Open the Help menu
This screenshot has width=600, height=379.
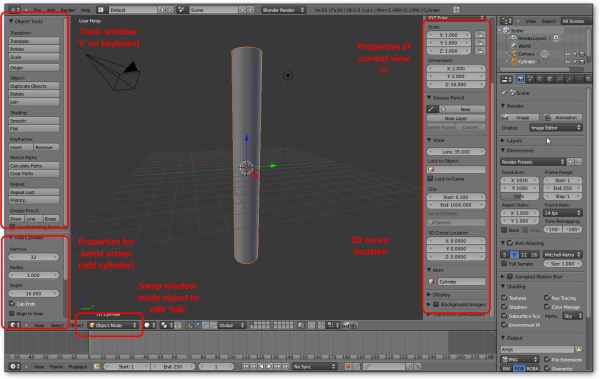point(85,10)
